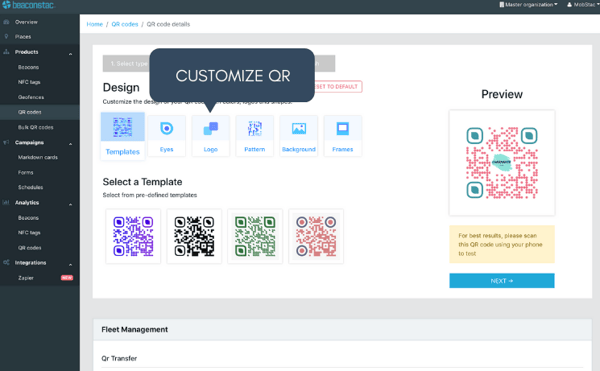
Task: Collapse the Analytics section chevron
Action: click(70, 205)
